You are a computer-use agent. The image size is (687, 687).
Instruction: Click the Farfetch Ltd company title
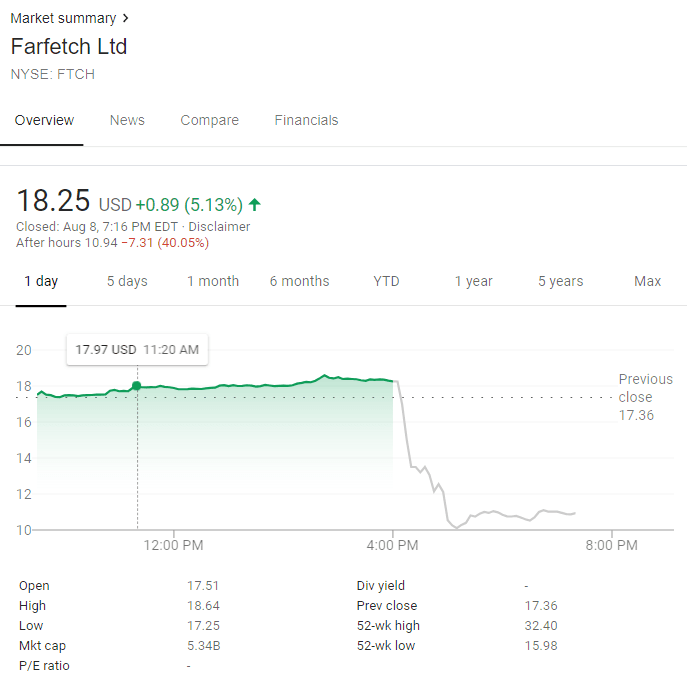pos(69,47)
